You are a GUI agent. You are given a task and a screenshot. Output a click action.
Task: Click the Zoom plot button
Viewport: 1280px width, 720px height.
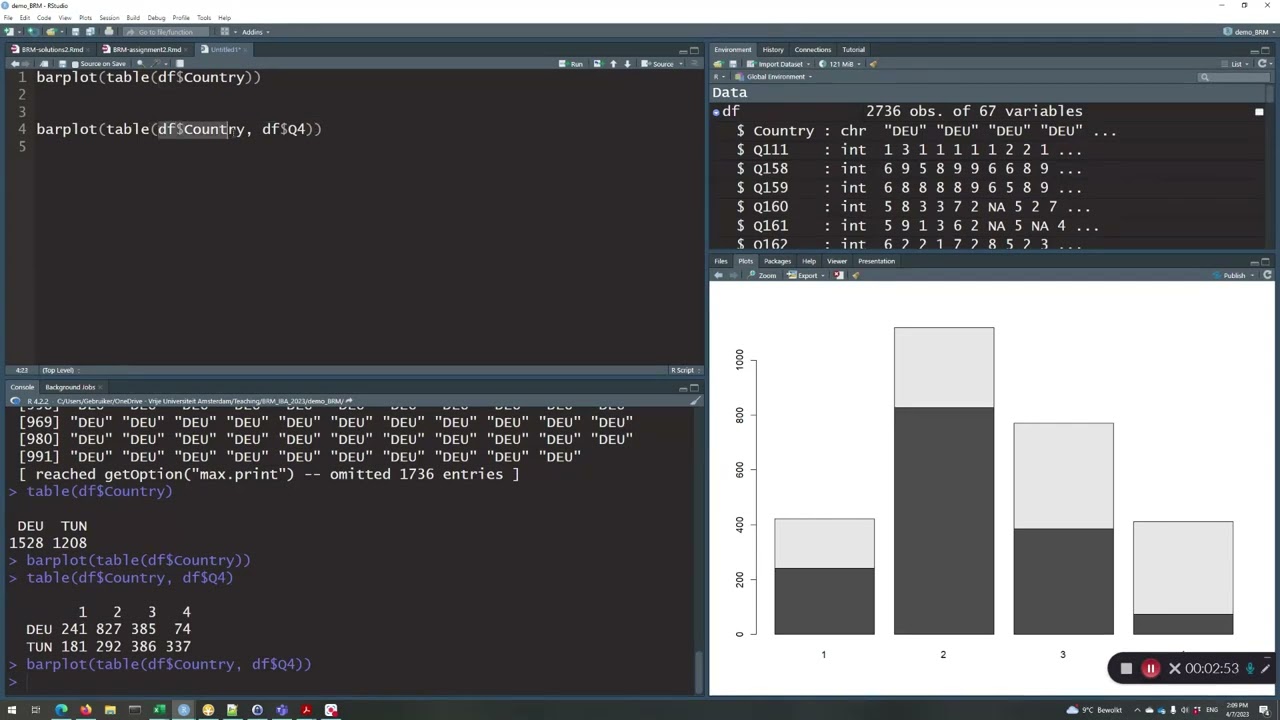click(x=762, y=275)
